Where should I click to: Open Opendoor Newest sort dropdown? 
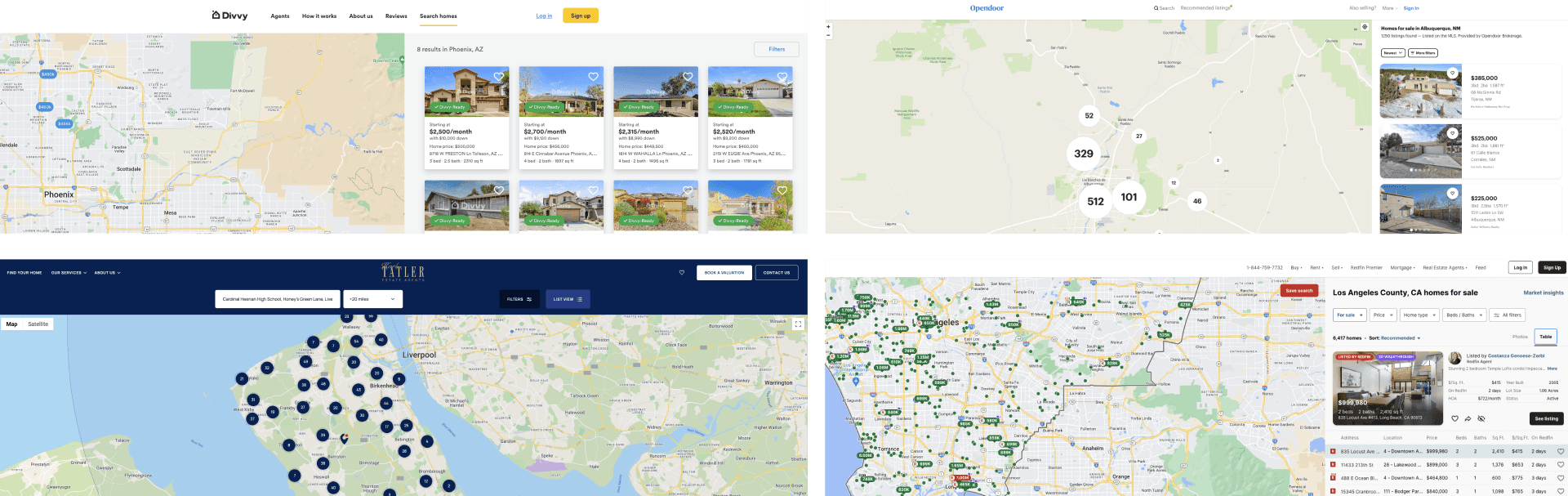1392,53
